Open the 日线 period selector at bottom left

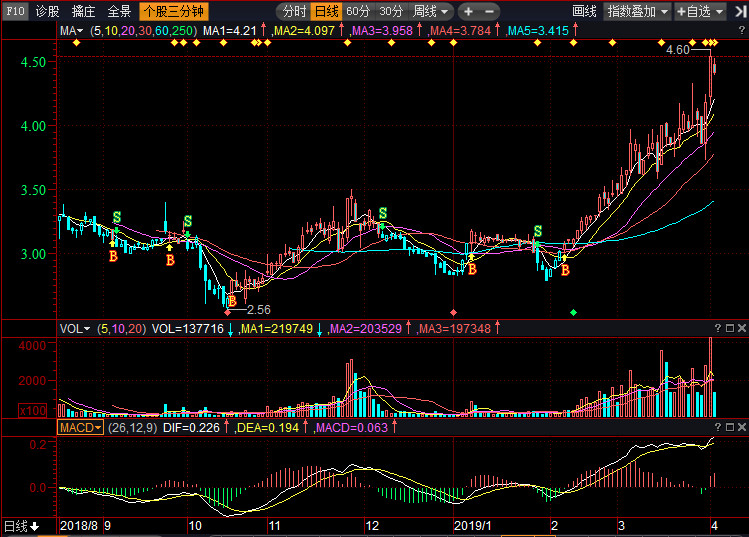coord(21,526)
